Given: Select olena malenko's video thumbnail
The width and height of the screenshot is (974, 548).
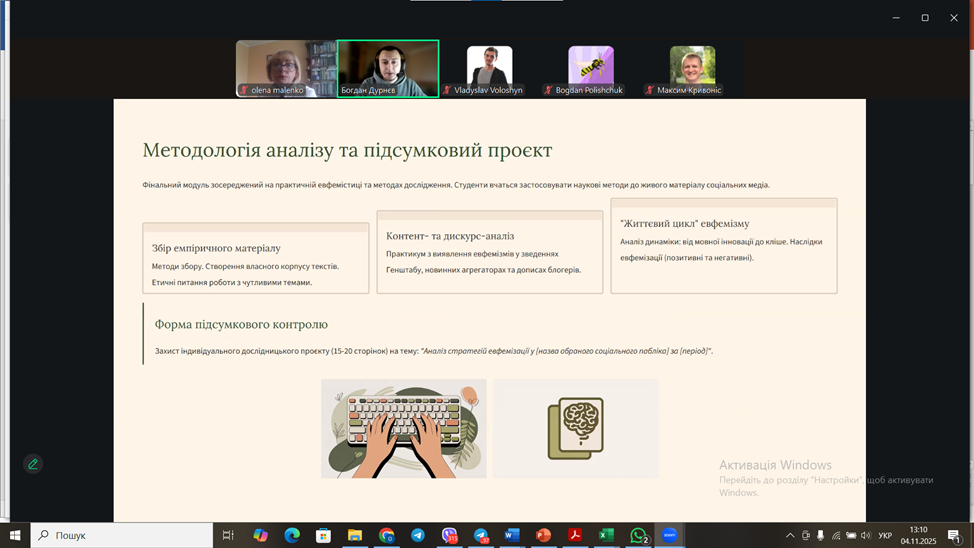Looking at the screenshot, I should 286,68.
